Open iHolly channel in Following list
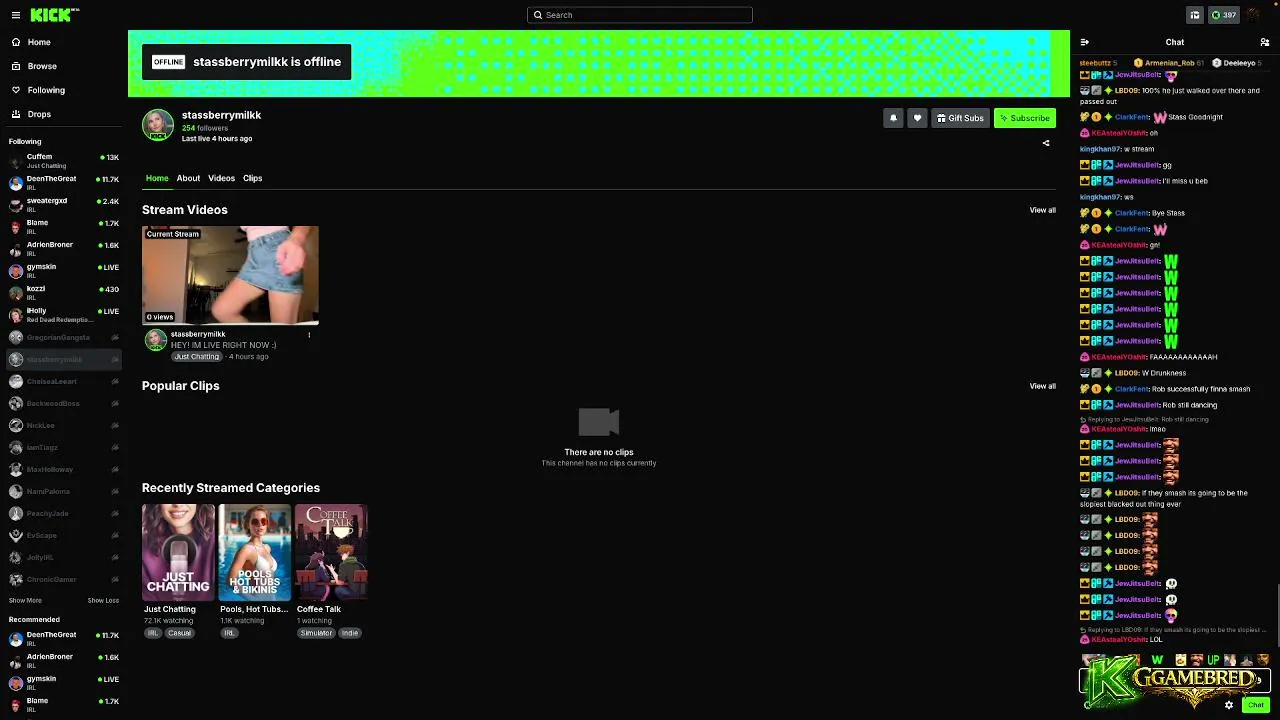 point(62,315)
